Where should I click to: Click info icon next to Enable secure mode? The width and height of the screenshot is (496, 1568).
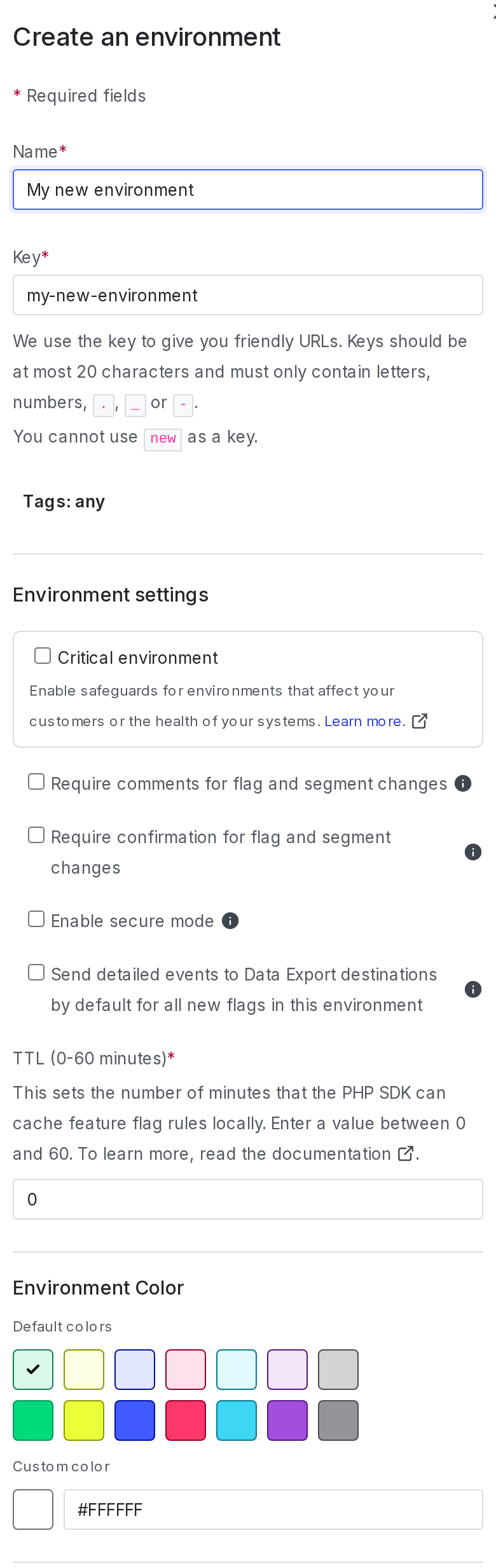[230, 921]
